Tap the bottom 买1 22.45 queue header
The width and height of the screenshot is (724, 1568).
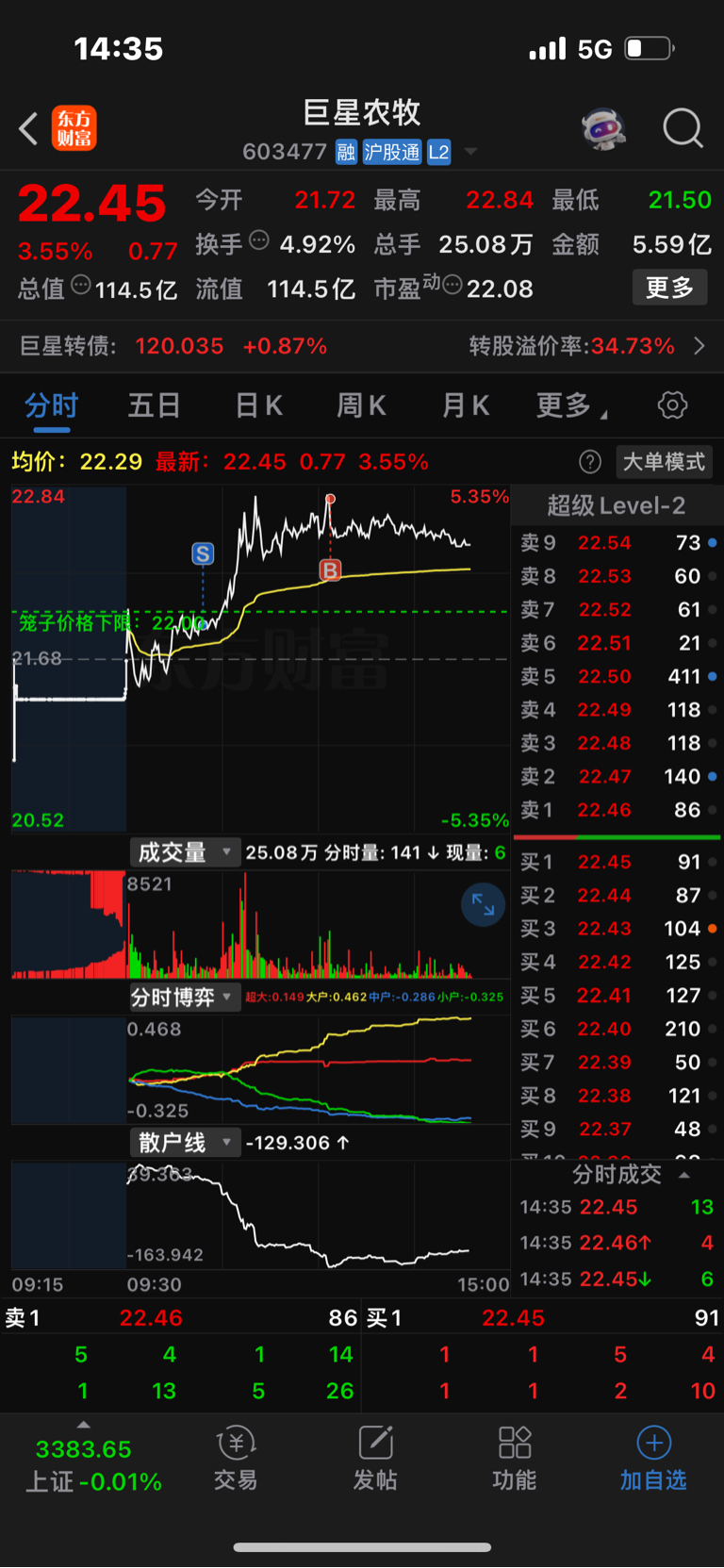pos(541,1318)
